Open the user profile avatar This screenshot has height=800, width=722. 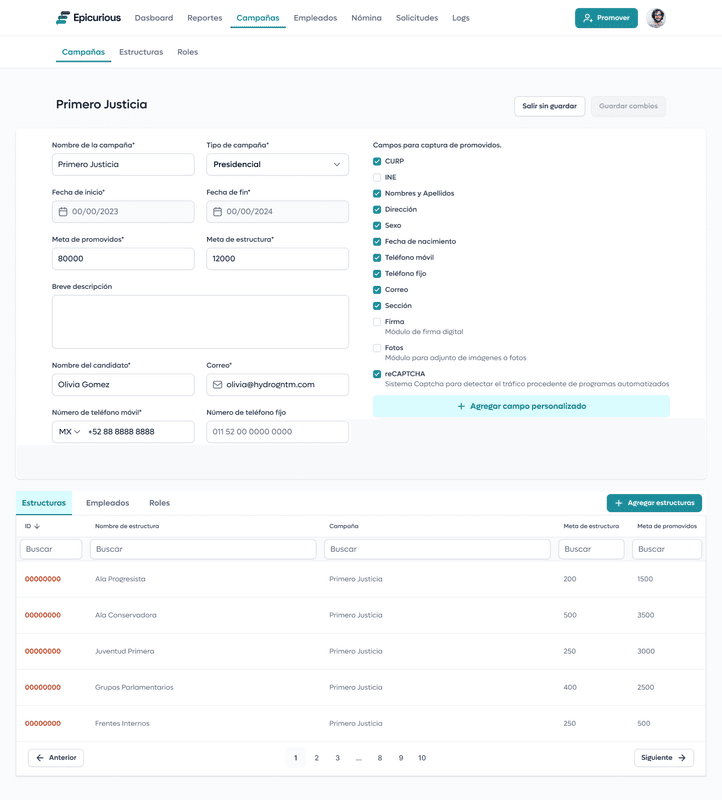point(656,18)
